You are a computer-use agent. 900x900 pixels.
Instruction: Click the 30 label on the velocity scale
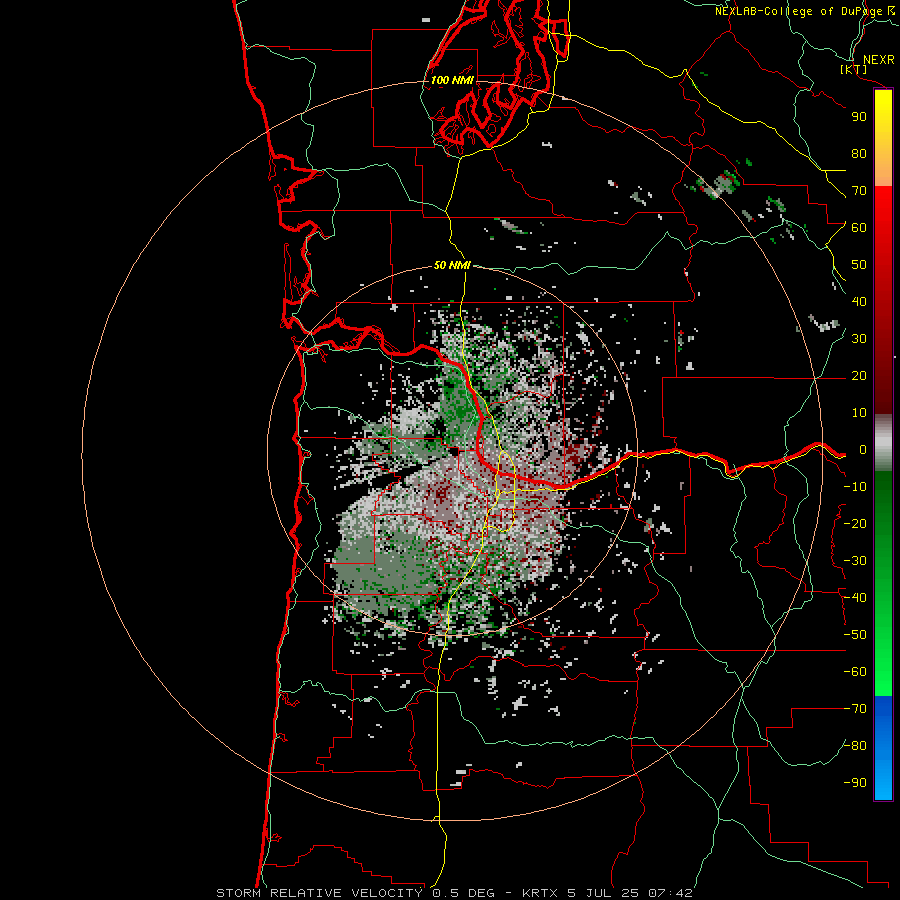pyautogui.click(x=859, y=339)
